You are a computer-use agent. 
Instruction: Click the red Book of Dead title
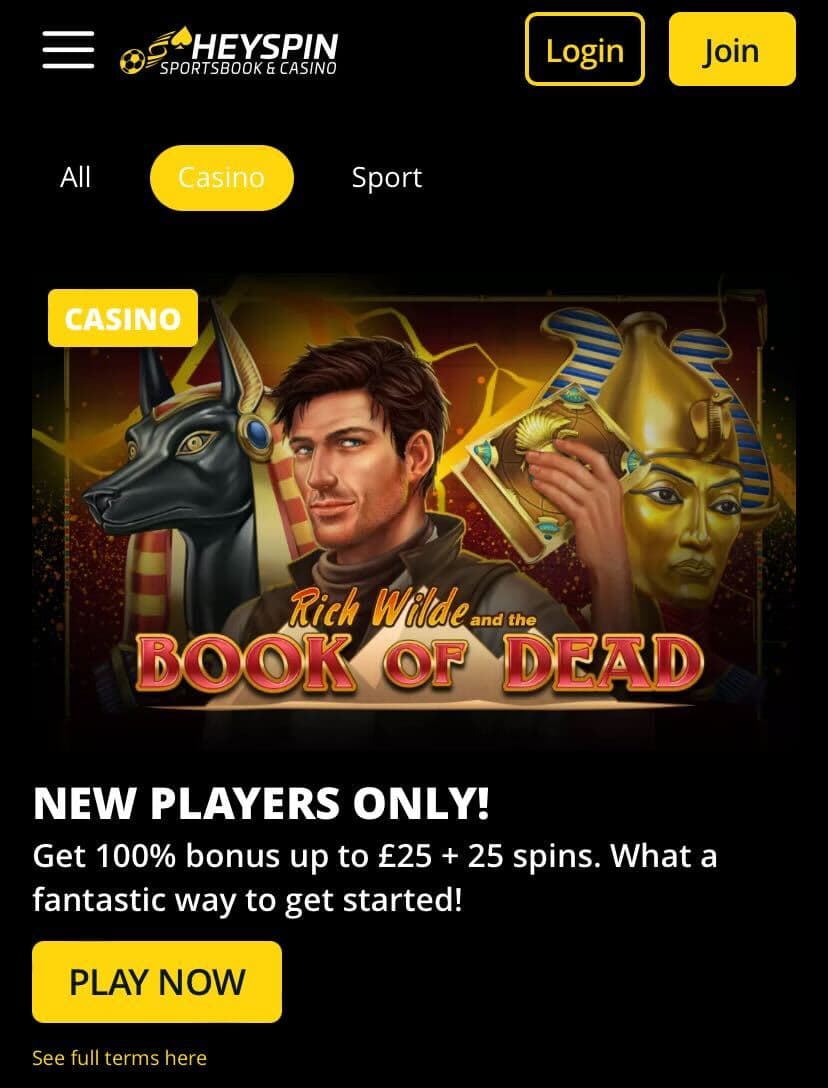[419, 661]
